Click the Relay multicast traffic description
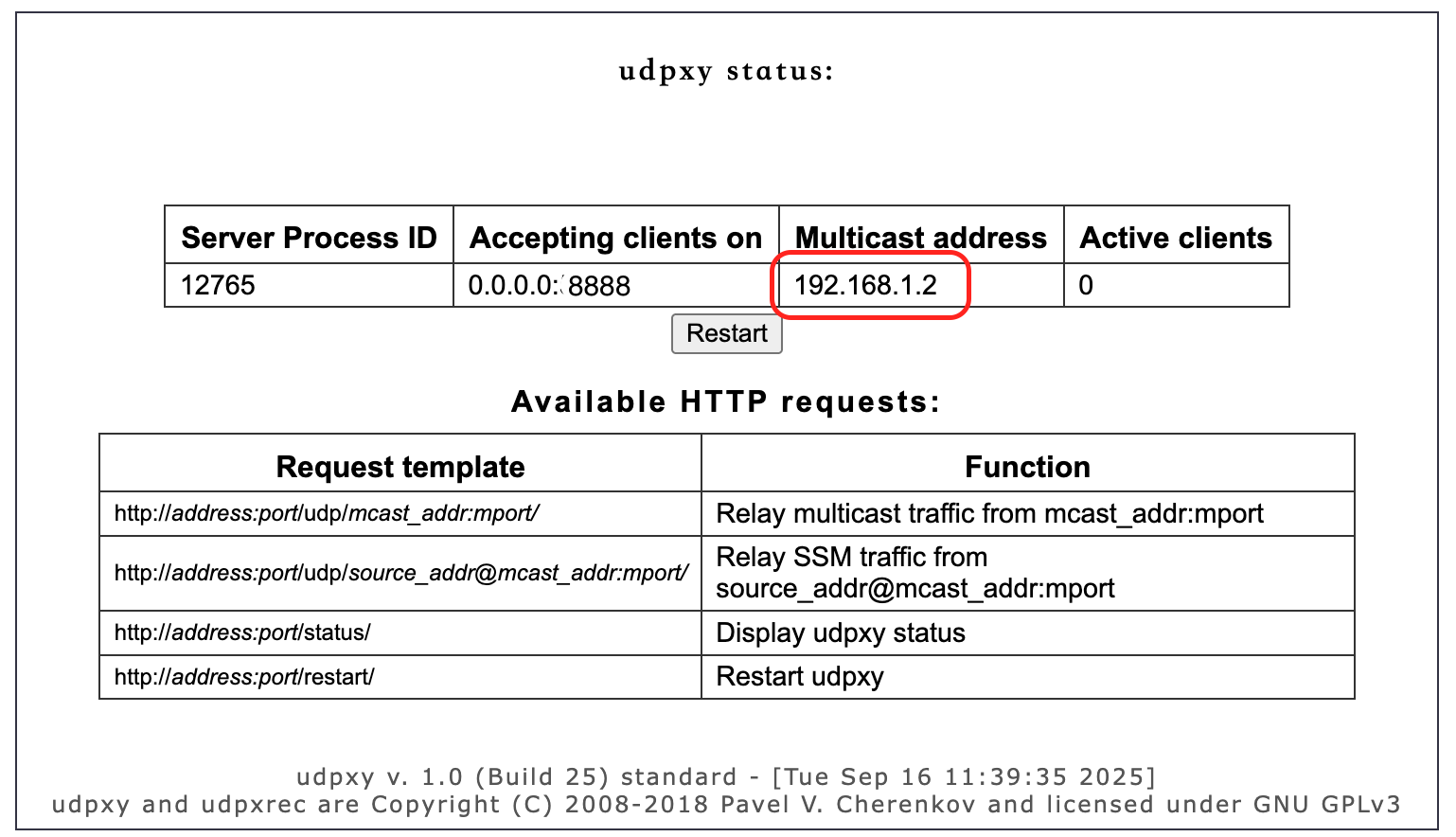 click(x=989, y=513)
